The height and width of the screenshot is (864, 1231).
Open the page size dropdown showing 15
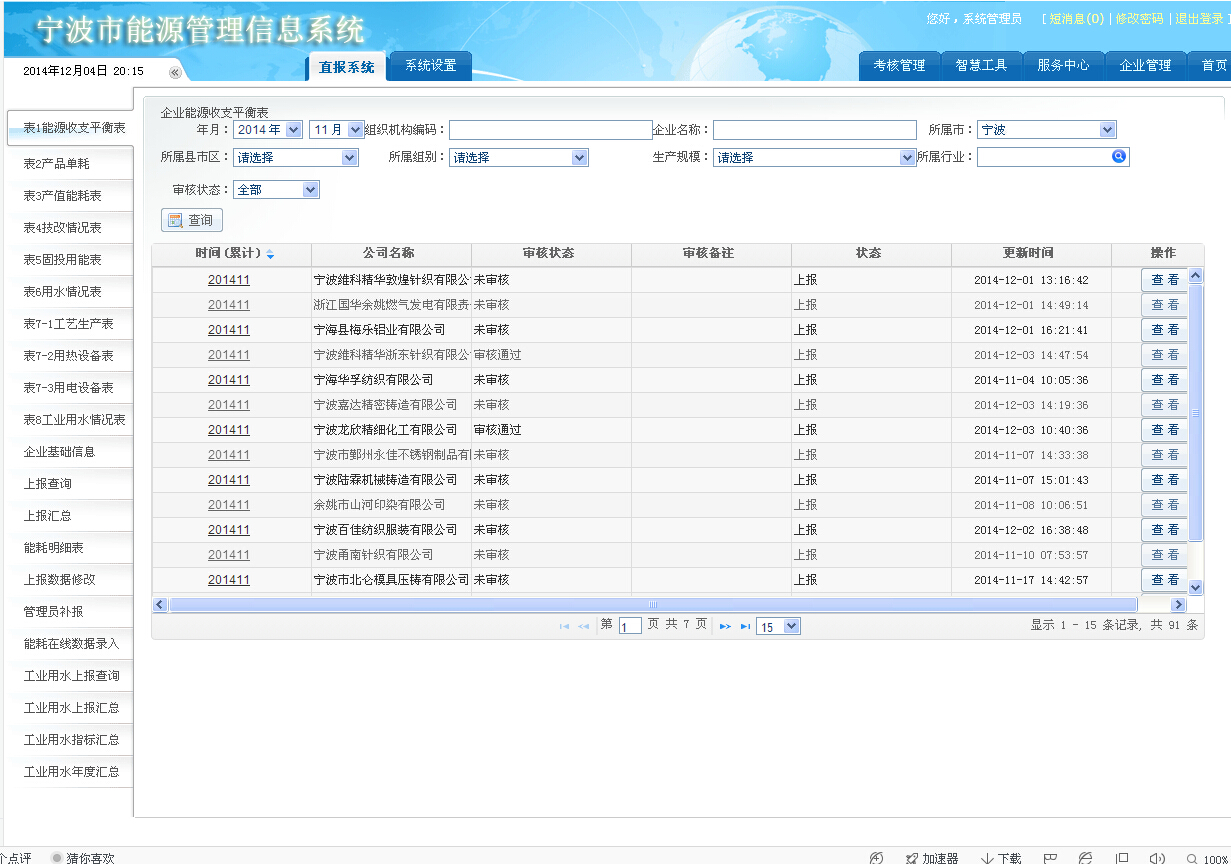point(778,626)
